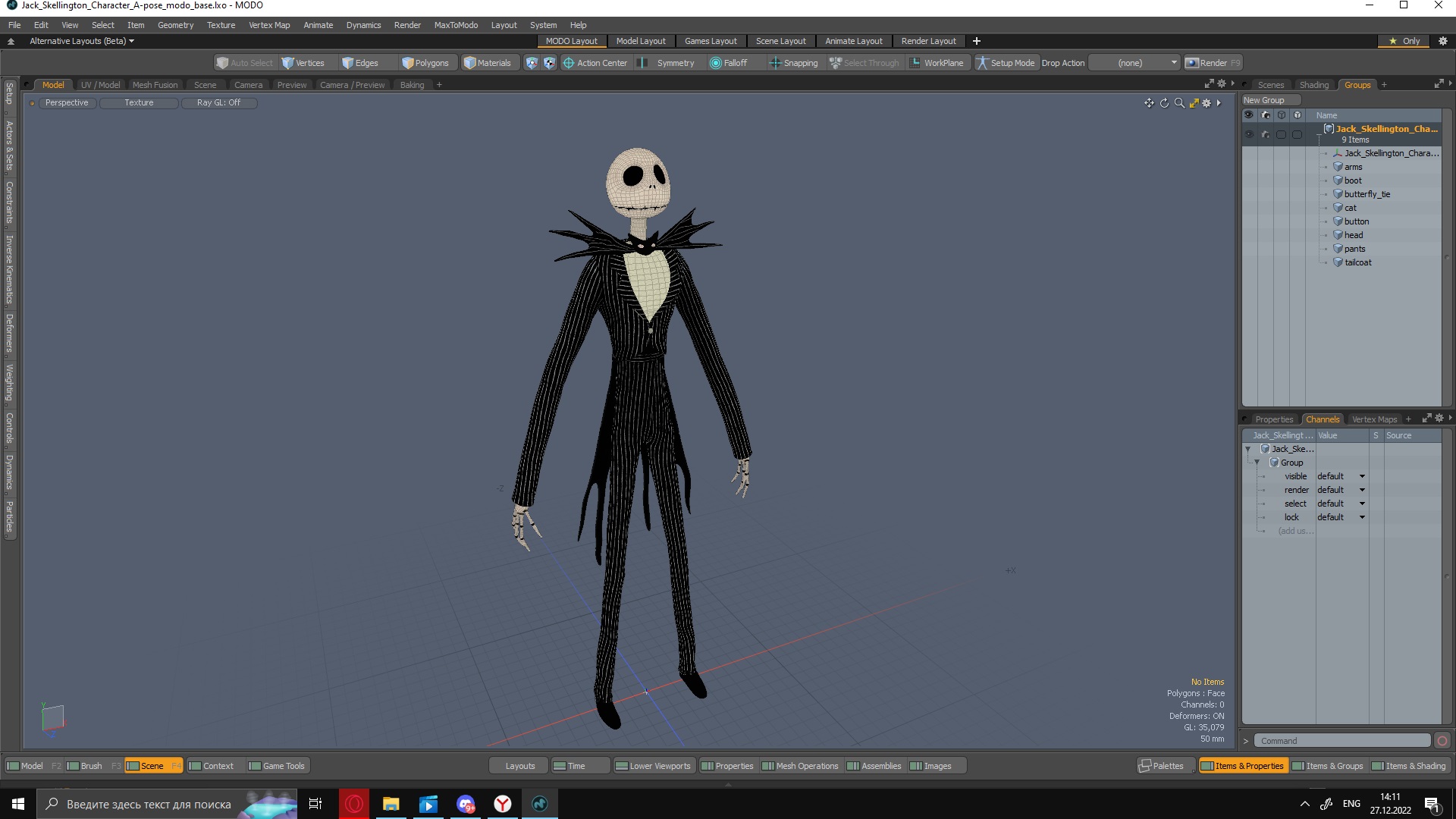Screen dimensions: 1456x819
Task: Switch to Model Layout
Action: (640, 41)
